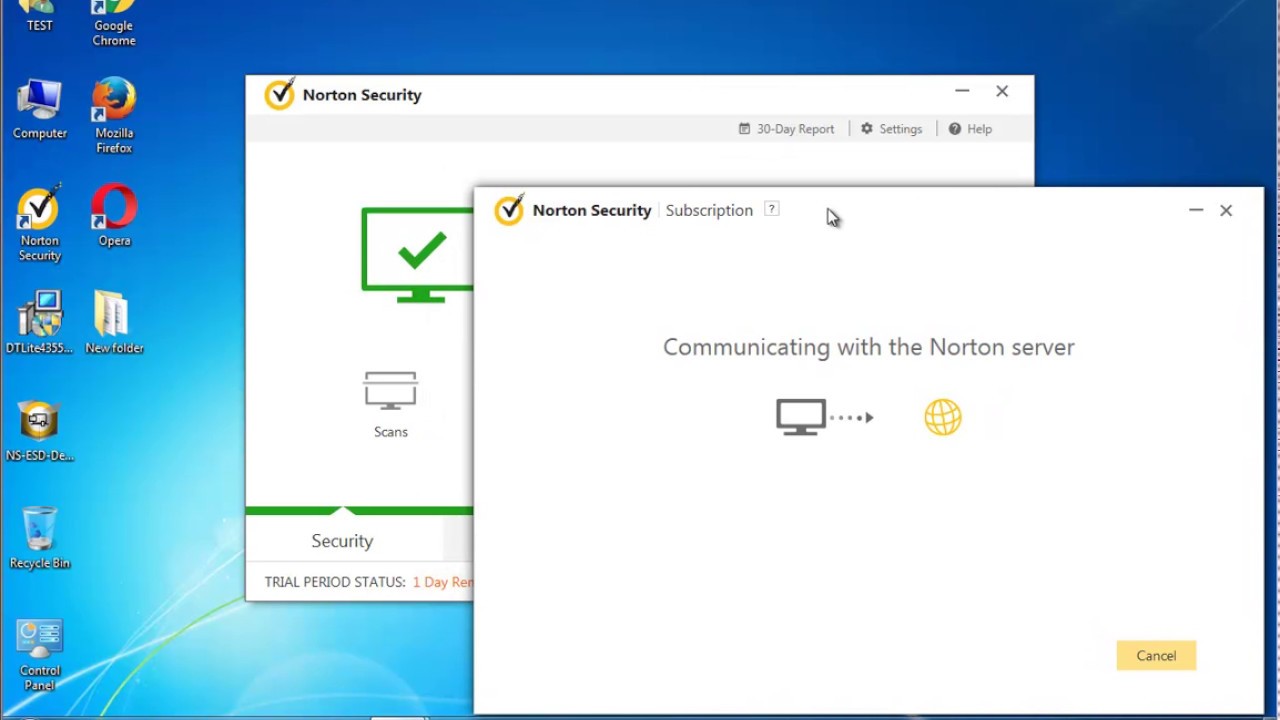Launch the Opera desktop shortcut

[x=114, y=216]
